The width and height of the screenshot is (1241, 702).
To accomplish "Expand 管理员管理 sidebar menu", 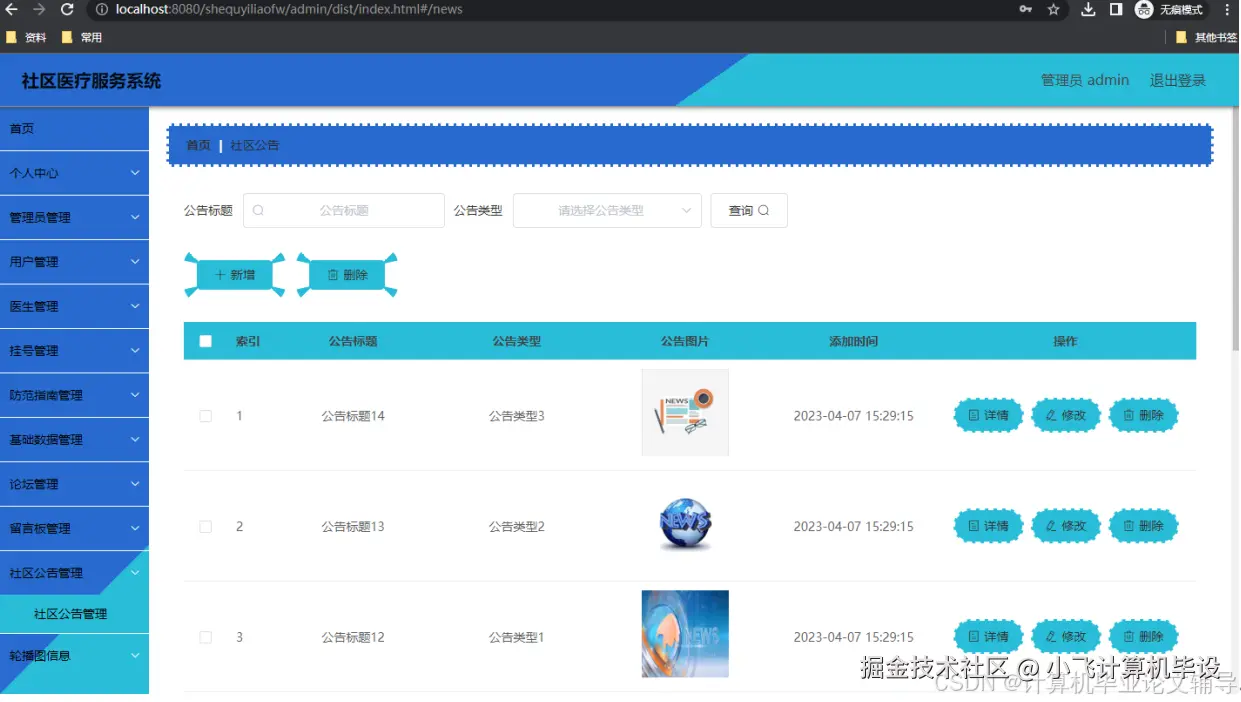I will pos(74,217).
